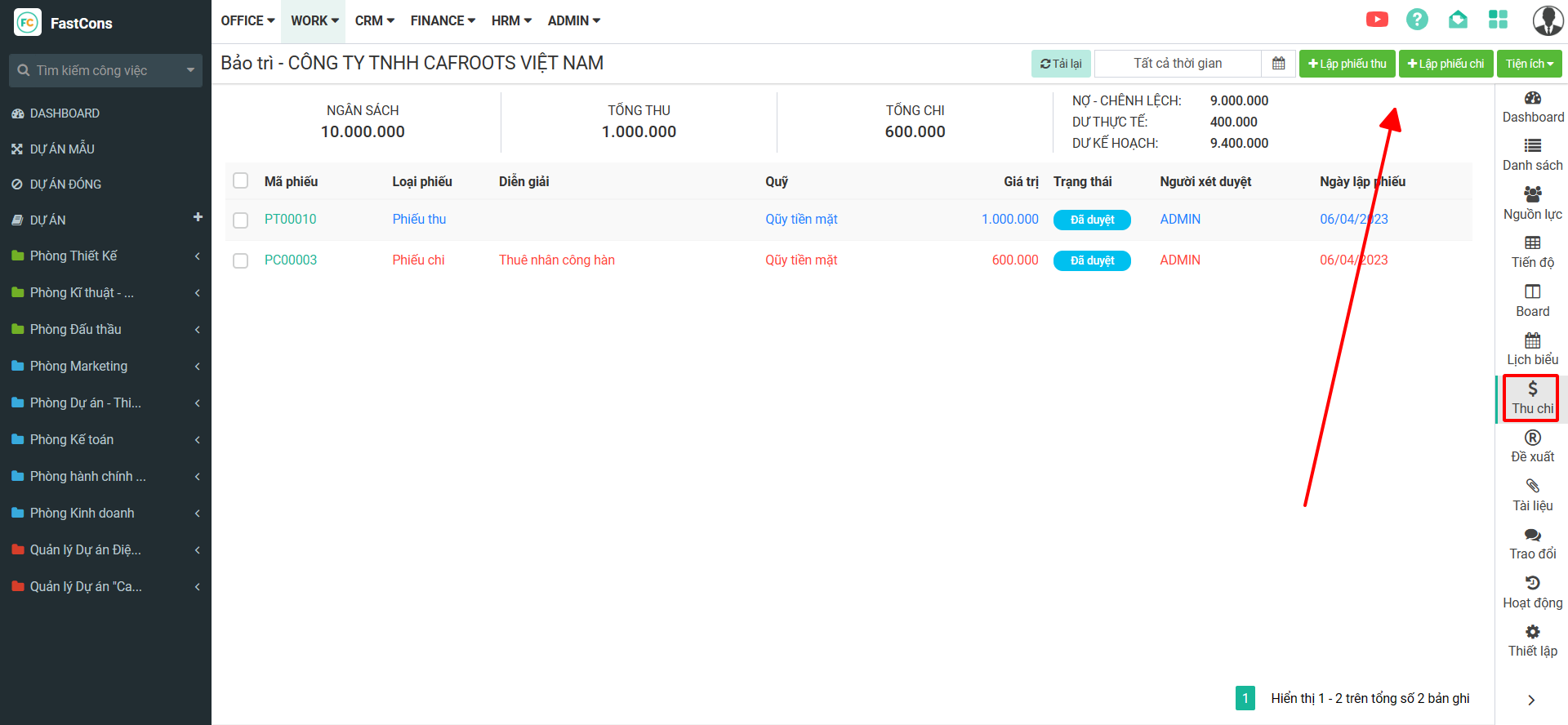Click the Tải lại reload button
The height and width of the screenshot is (725, 1568).
[1061, 64]
